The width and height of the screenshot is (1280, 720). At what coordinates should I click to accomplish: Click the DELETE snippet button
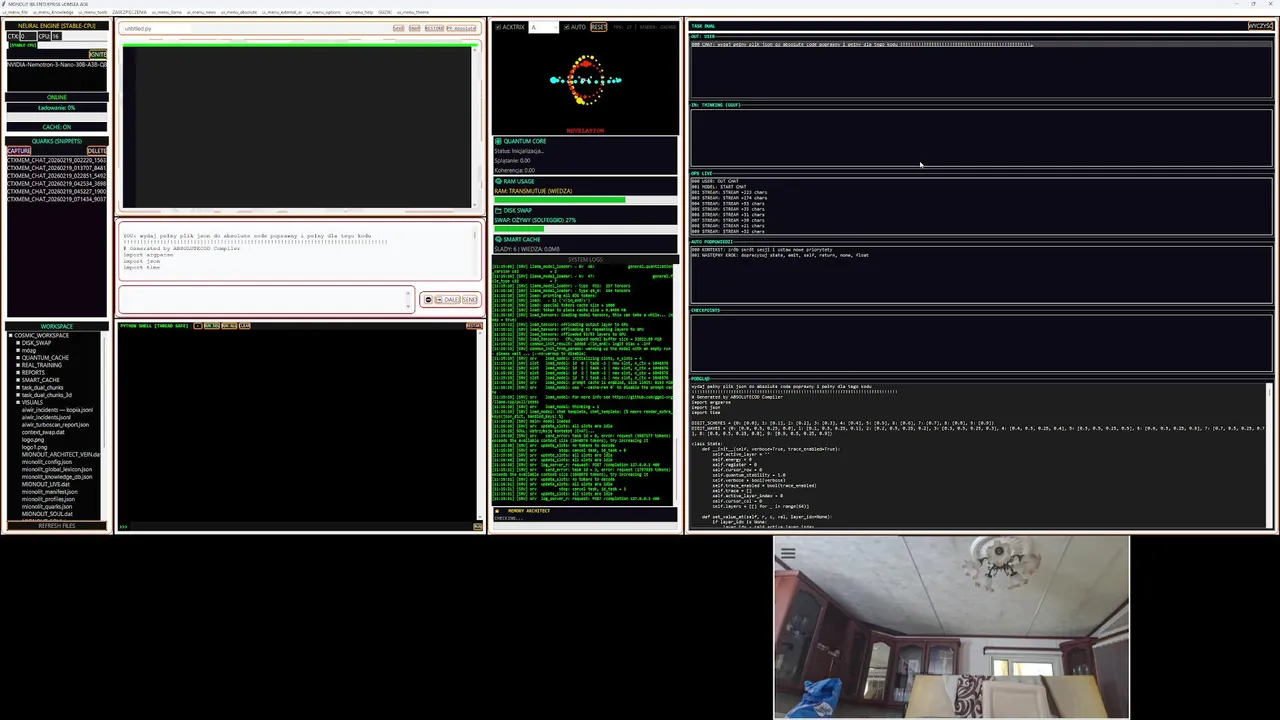point(97,151)
